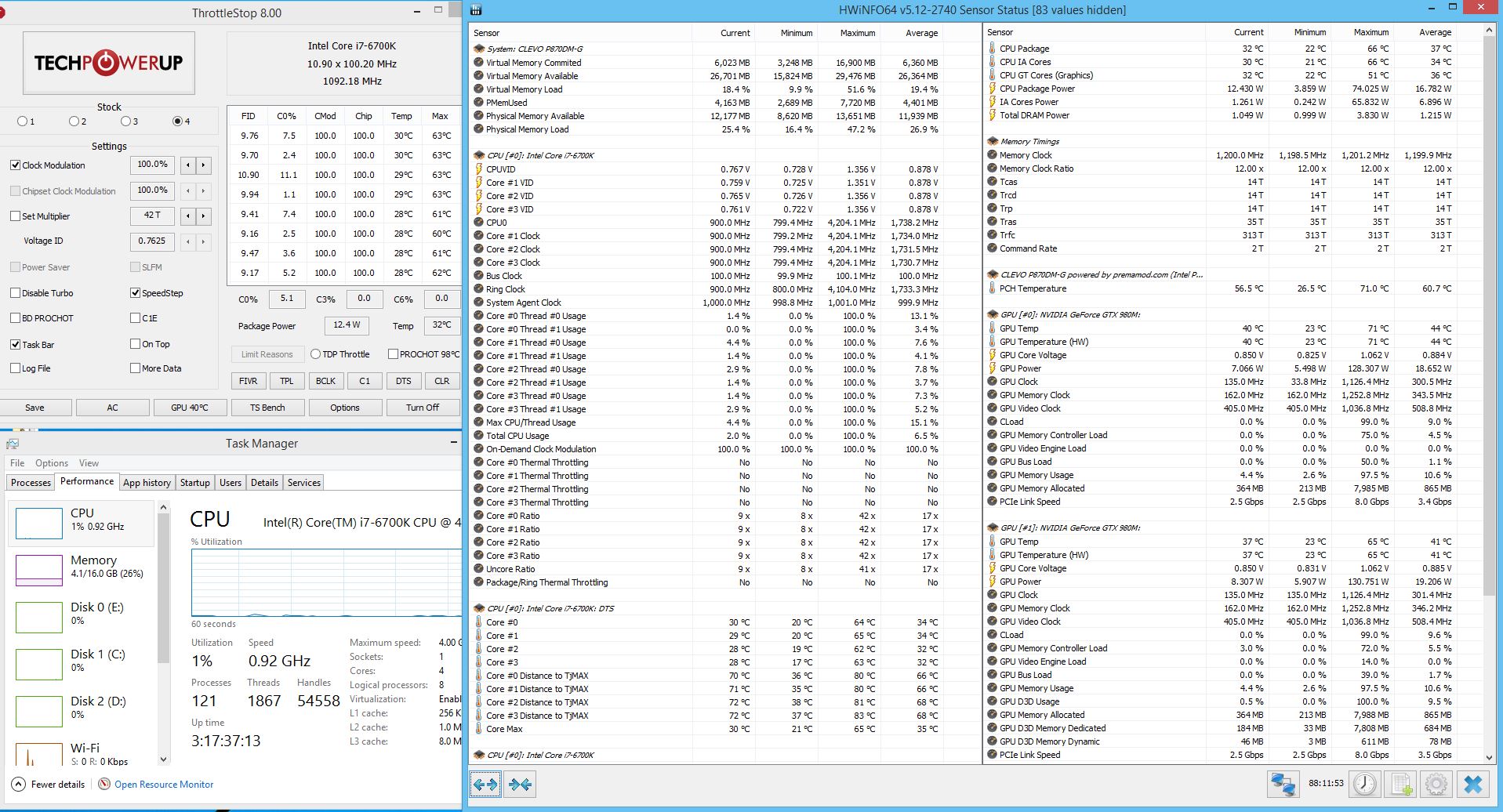Click the Set Multiplier 42 T value field
Screen dimensions: 1503x812
(x=152, y=216)
